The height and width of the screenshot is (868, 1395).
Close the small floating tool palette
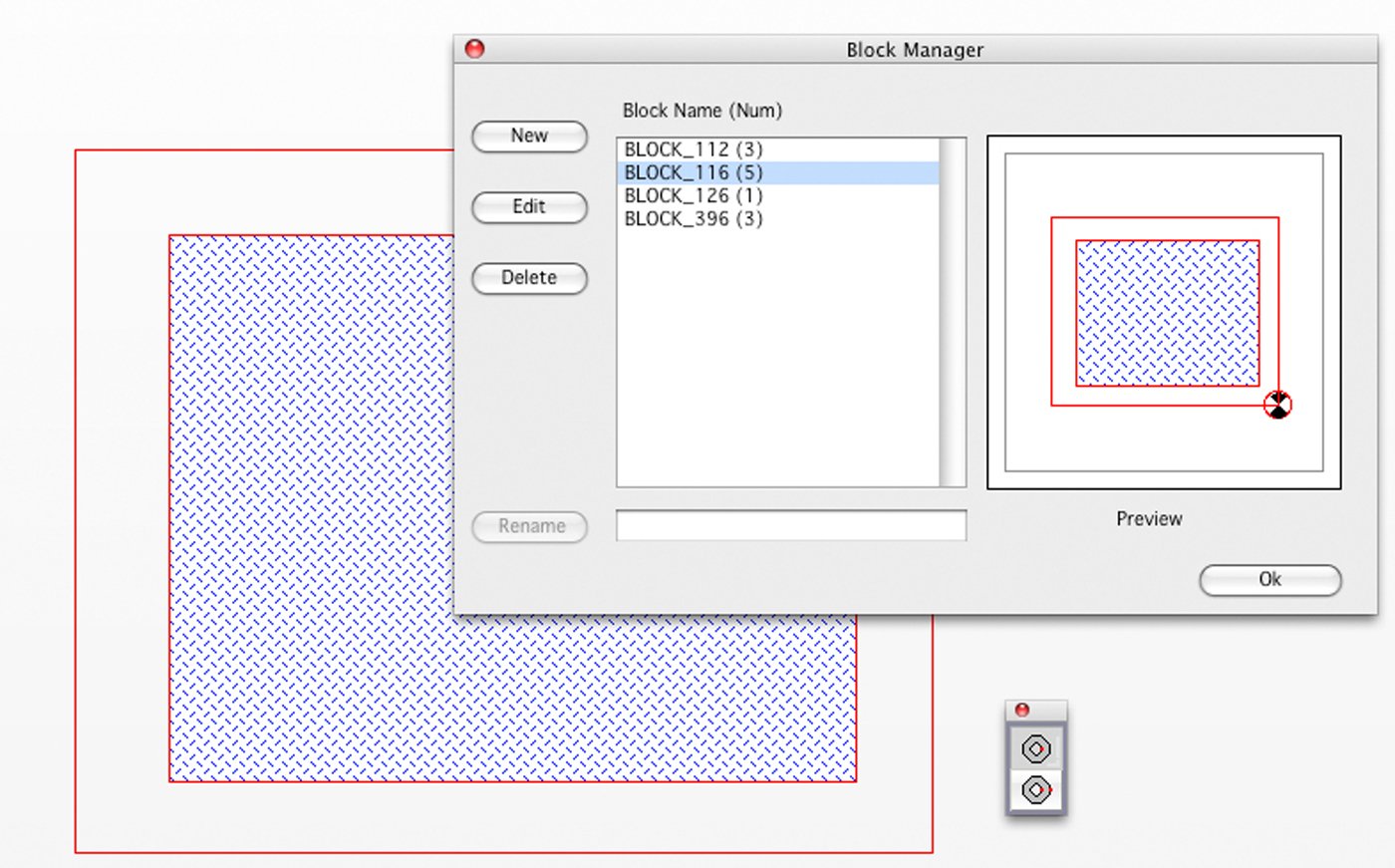pos(1021,710)
